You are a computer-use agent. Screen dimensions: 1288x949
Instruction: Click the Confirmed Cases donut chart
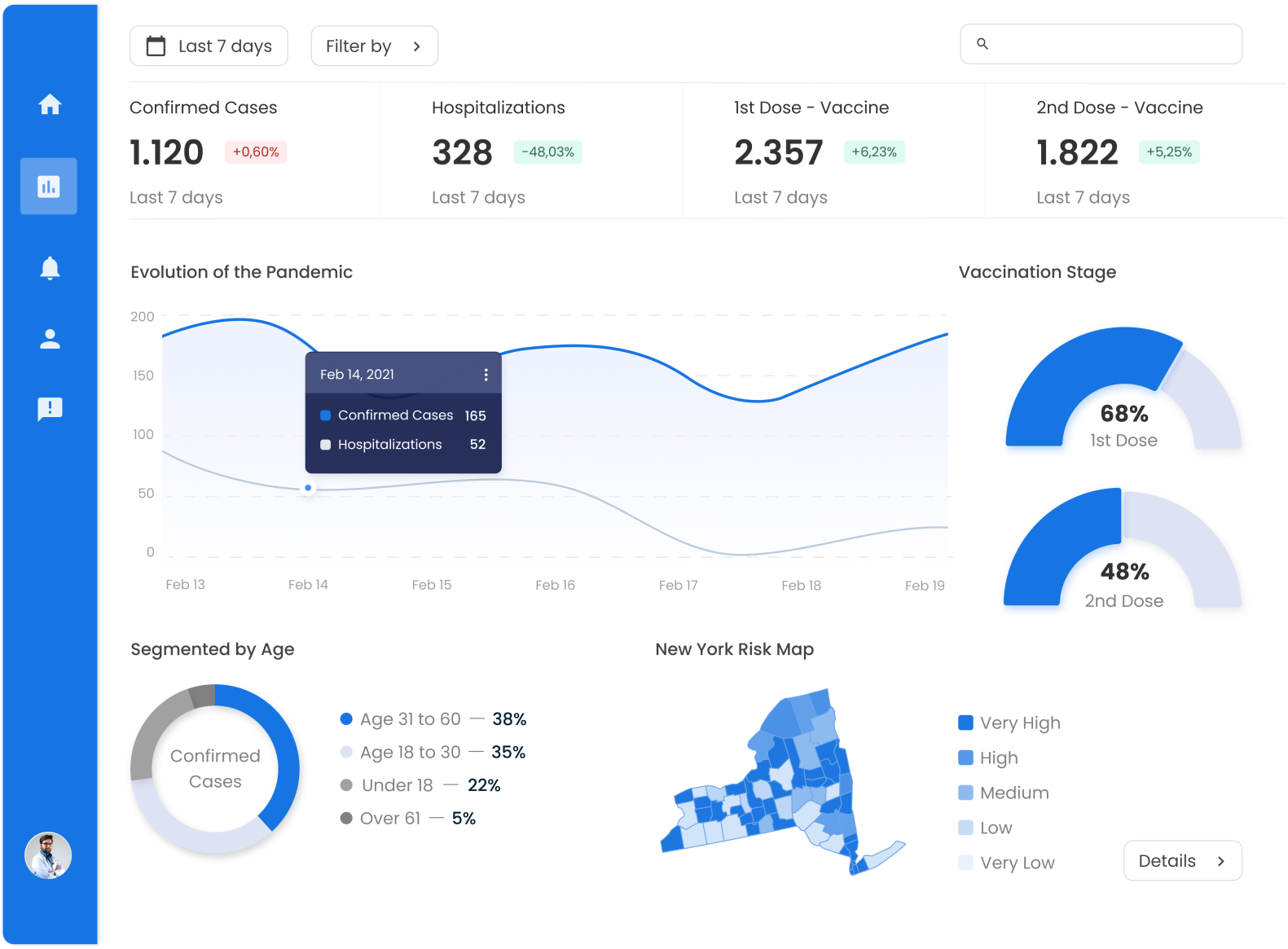215,769
